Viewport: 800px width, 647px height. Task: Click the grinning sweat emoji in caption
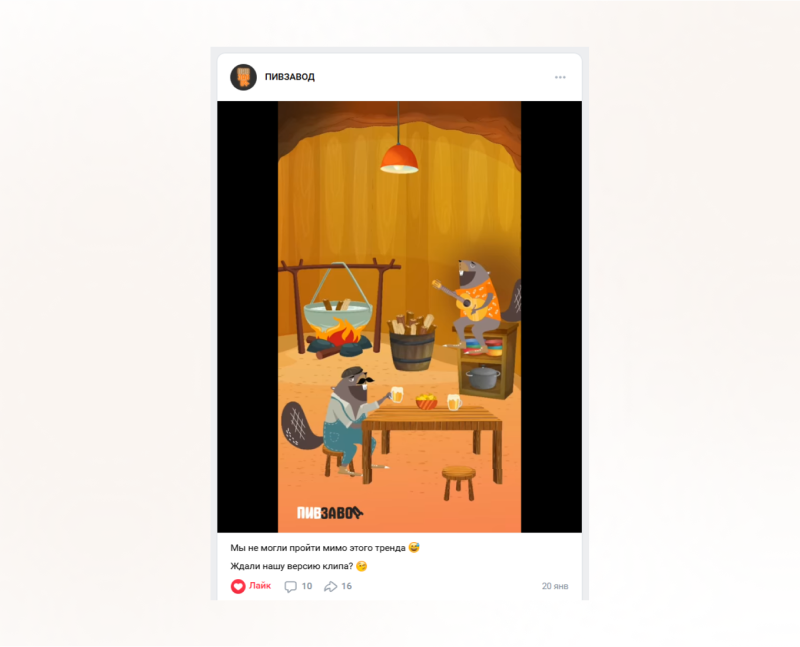tap(414, 548)
